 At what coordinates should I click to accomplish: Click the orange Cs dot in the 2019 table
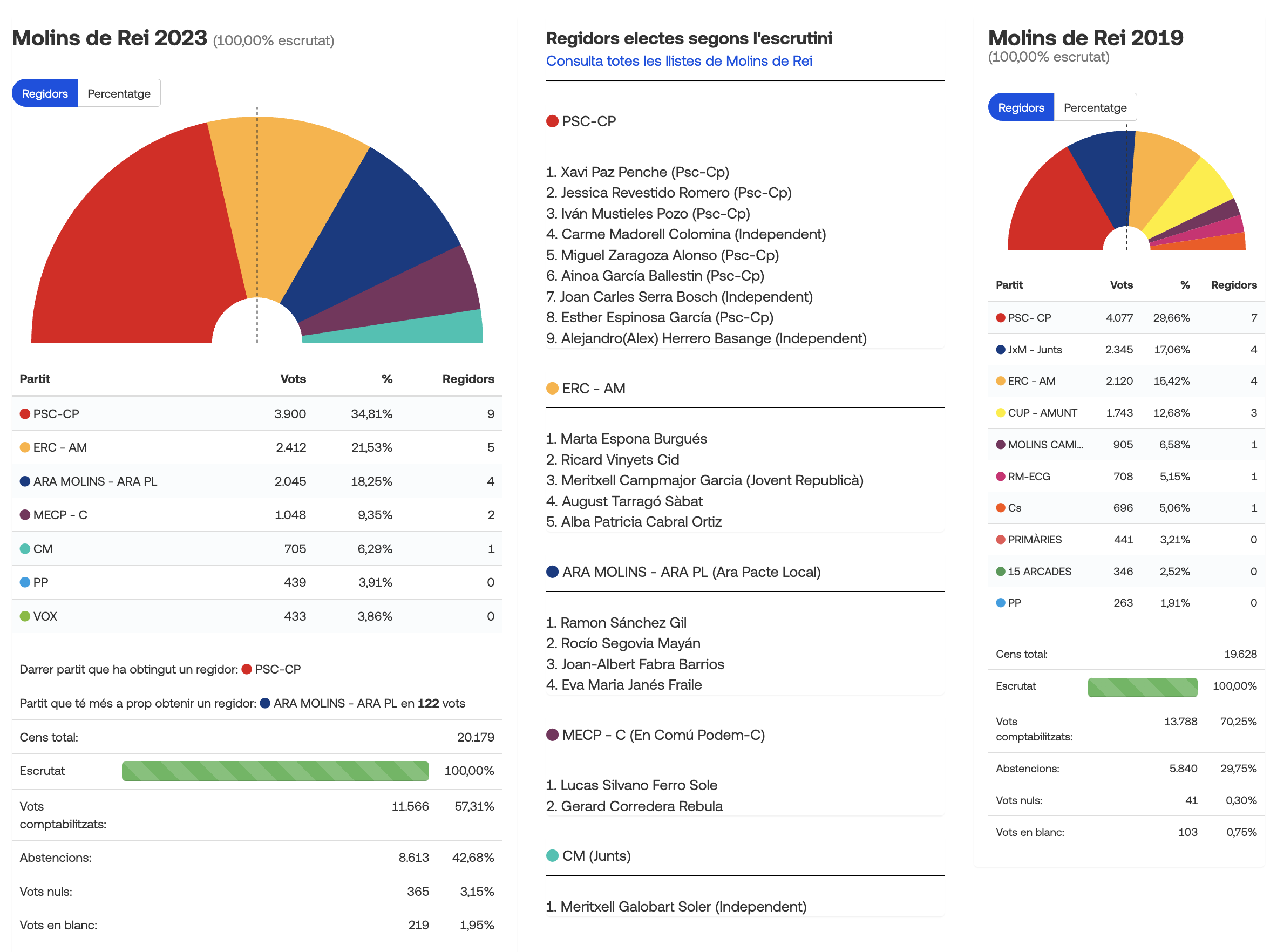[x=1001, y=508]
